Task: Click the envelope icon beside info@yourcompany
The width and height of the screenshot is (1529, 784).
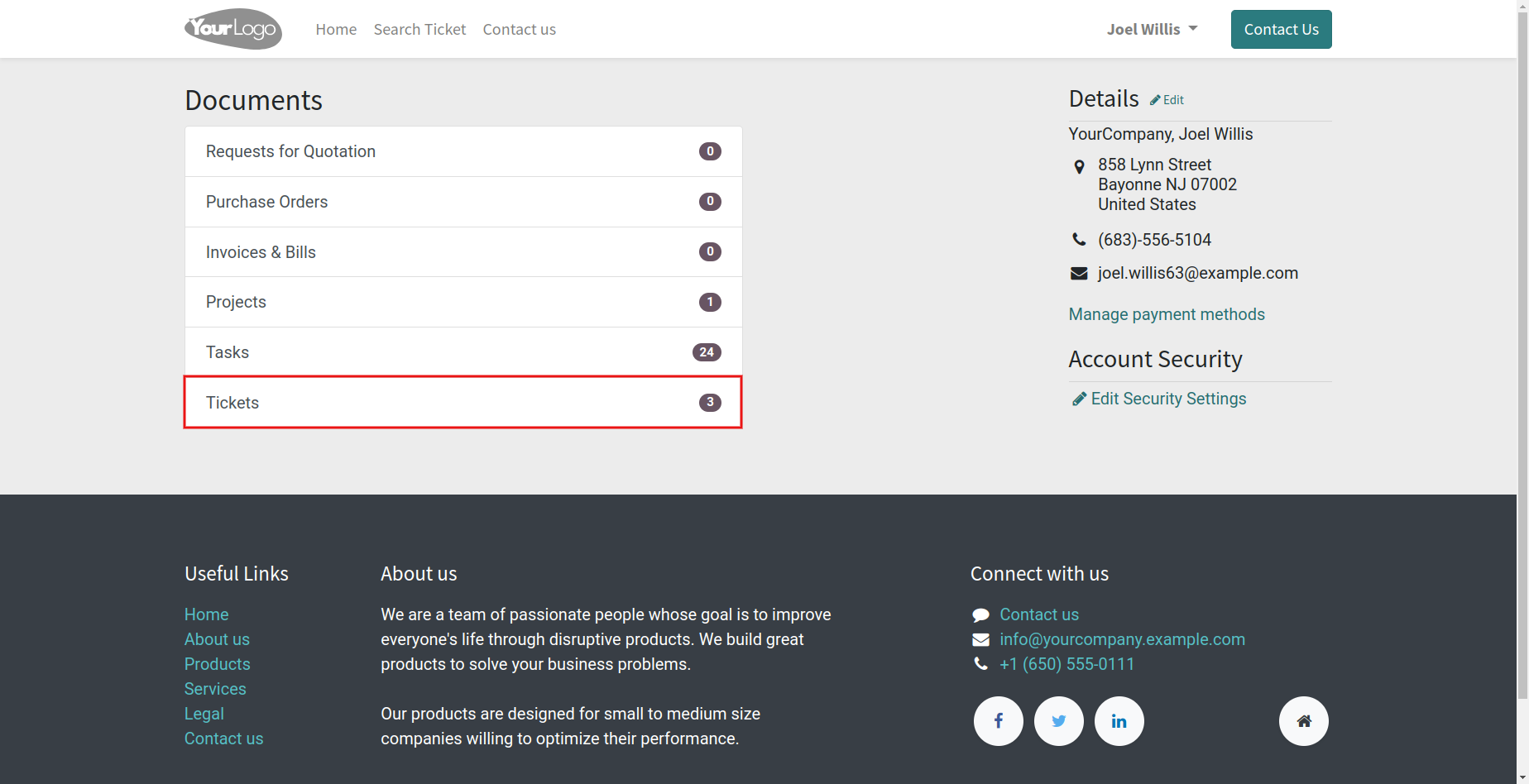Action: 980,640
